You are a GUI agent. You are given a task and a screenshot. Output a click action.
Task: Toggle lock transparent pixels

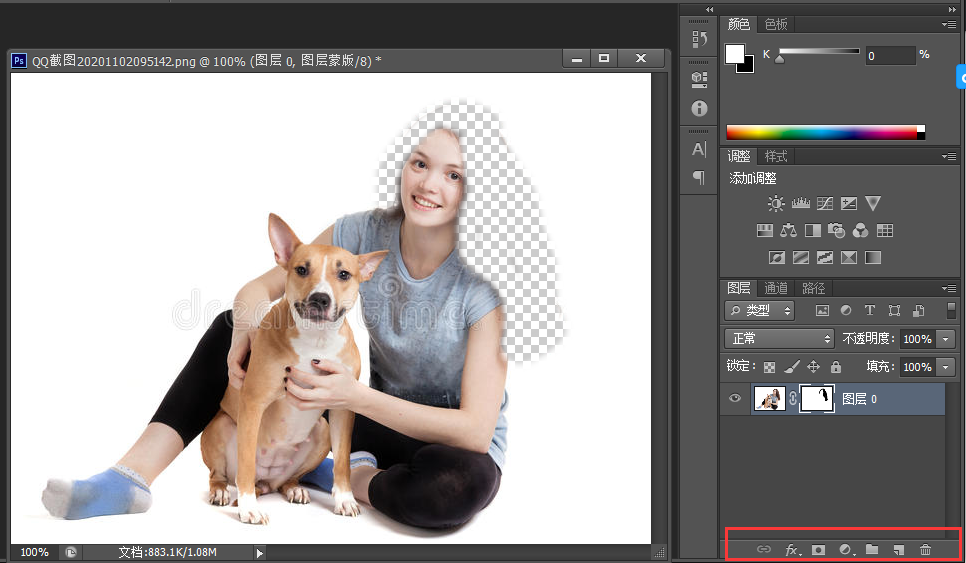[x=770, y=367]
